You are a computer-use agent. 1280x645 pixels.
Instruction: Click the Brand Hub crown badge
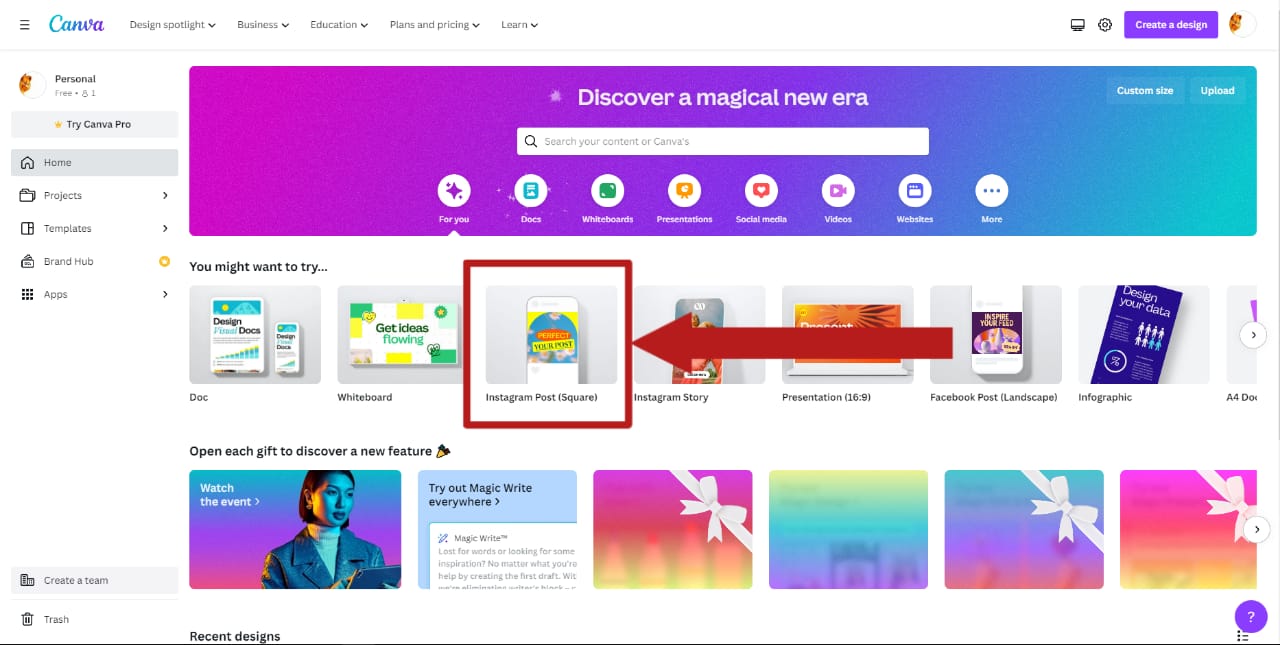click(164, 261)
